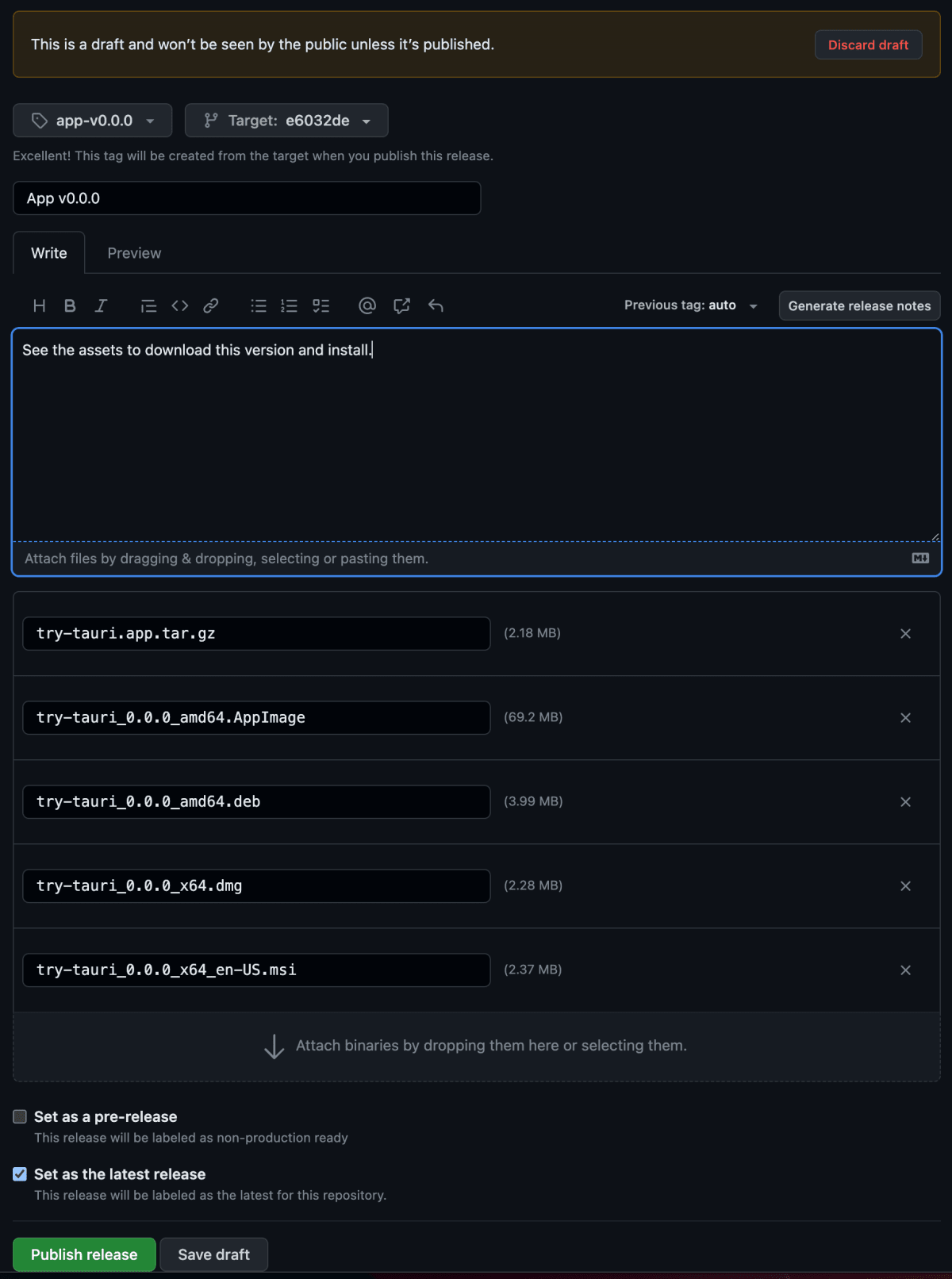This screenshot has width=952, height=1279.
Task: Open the Markdown formatting help icon
Action: point(920,558)
